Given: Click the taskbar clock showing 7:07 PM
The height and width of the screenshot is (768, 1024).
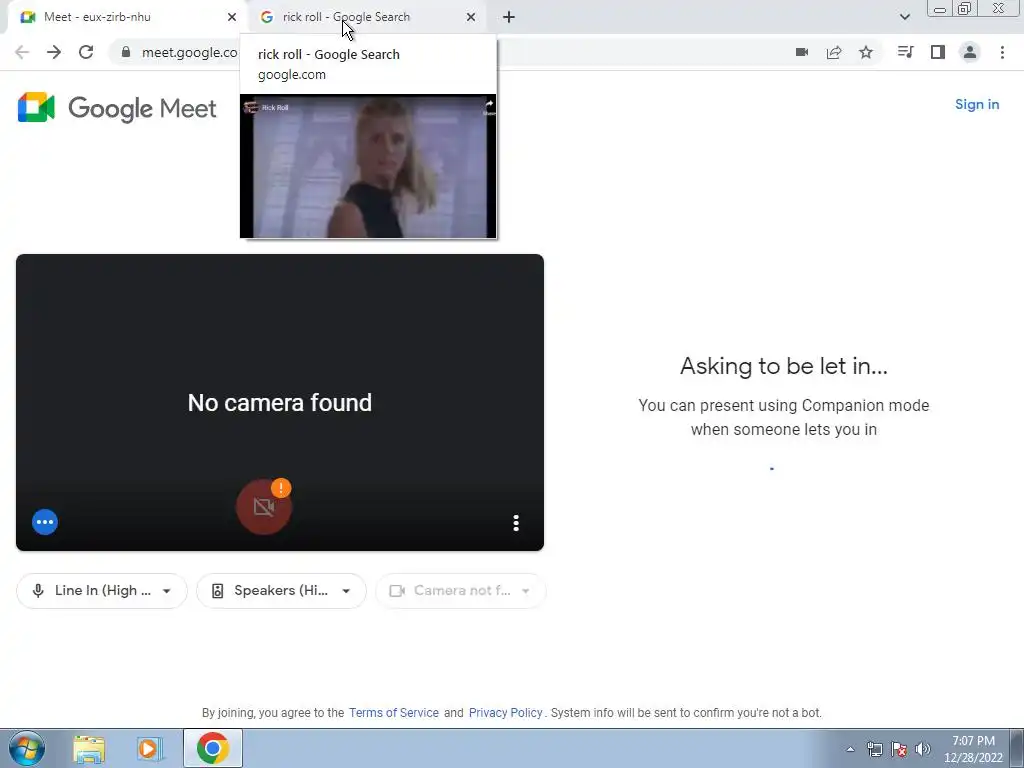Looking at the screenshot, I should [x=973, y=749].
